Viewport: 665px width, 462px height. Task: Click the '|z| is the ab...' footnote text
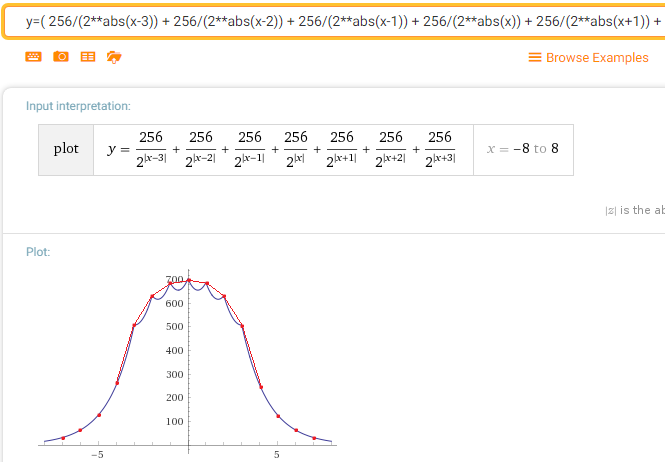(635, 210)
